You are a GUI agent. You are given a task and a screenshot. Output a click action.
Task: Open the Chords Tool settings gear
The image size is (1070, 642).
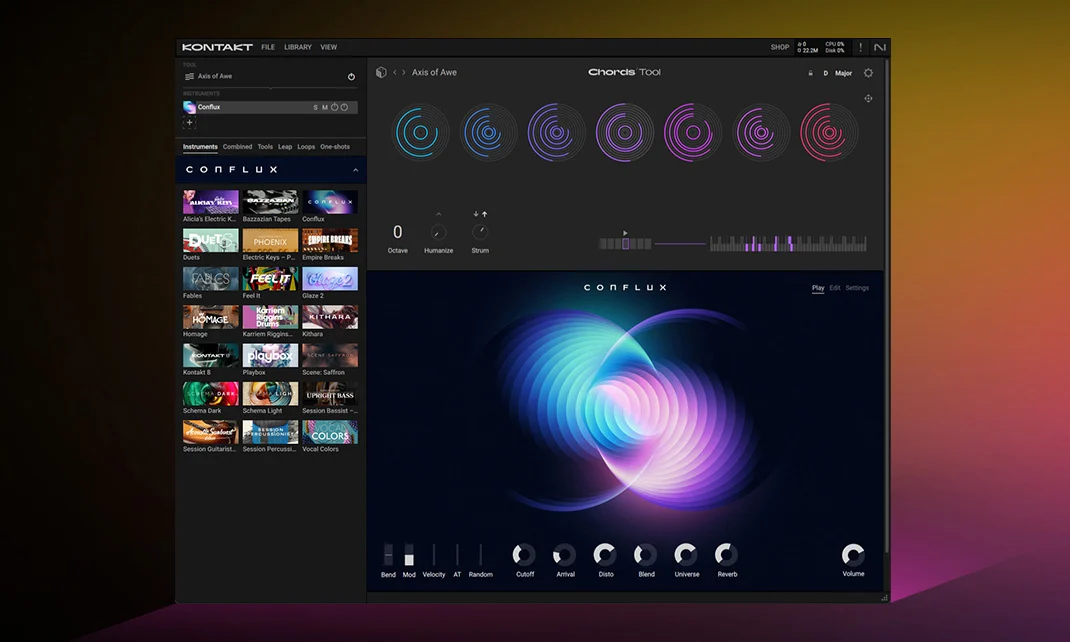pyautogui.click(x=868, y=73)
